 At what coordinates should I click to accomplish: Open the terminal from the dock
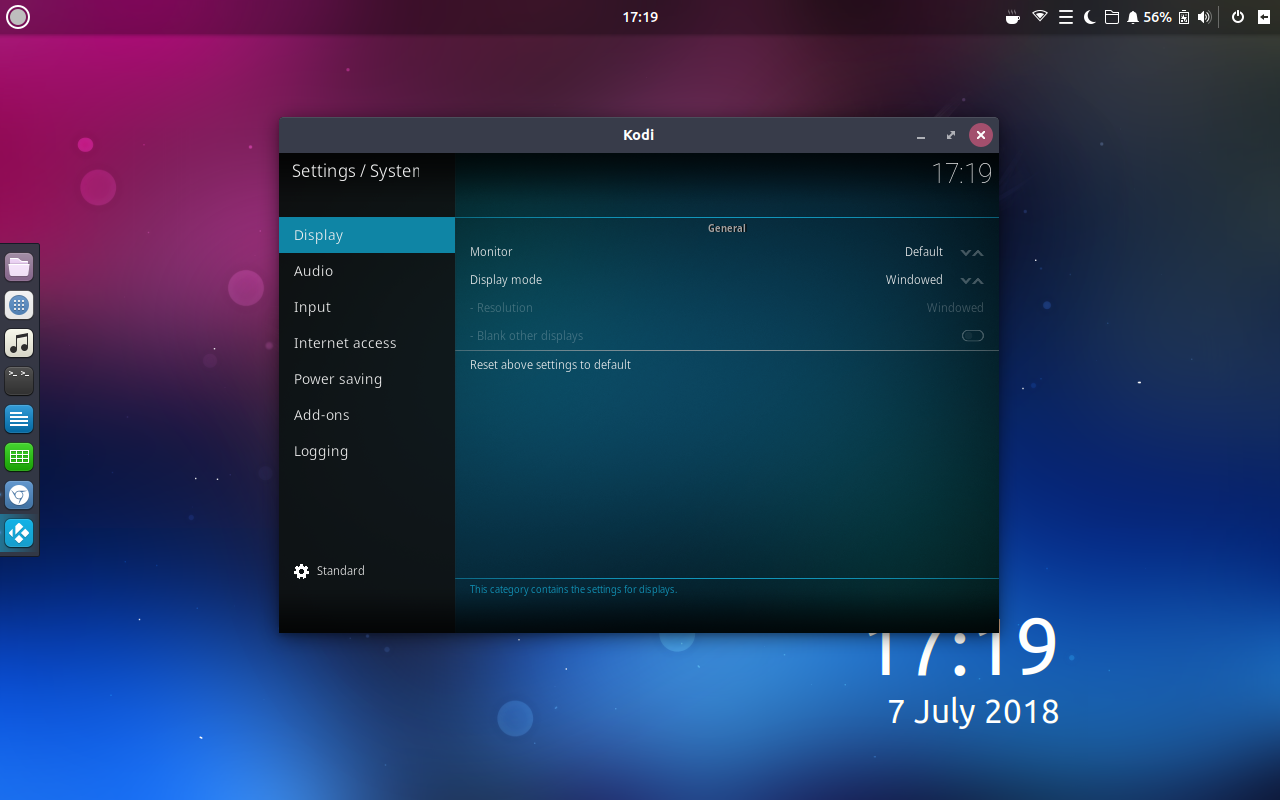tap(19, 381)
